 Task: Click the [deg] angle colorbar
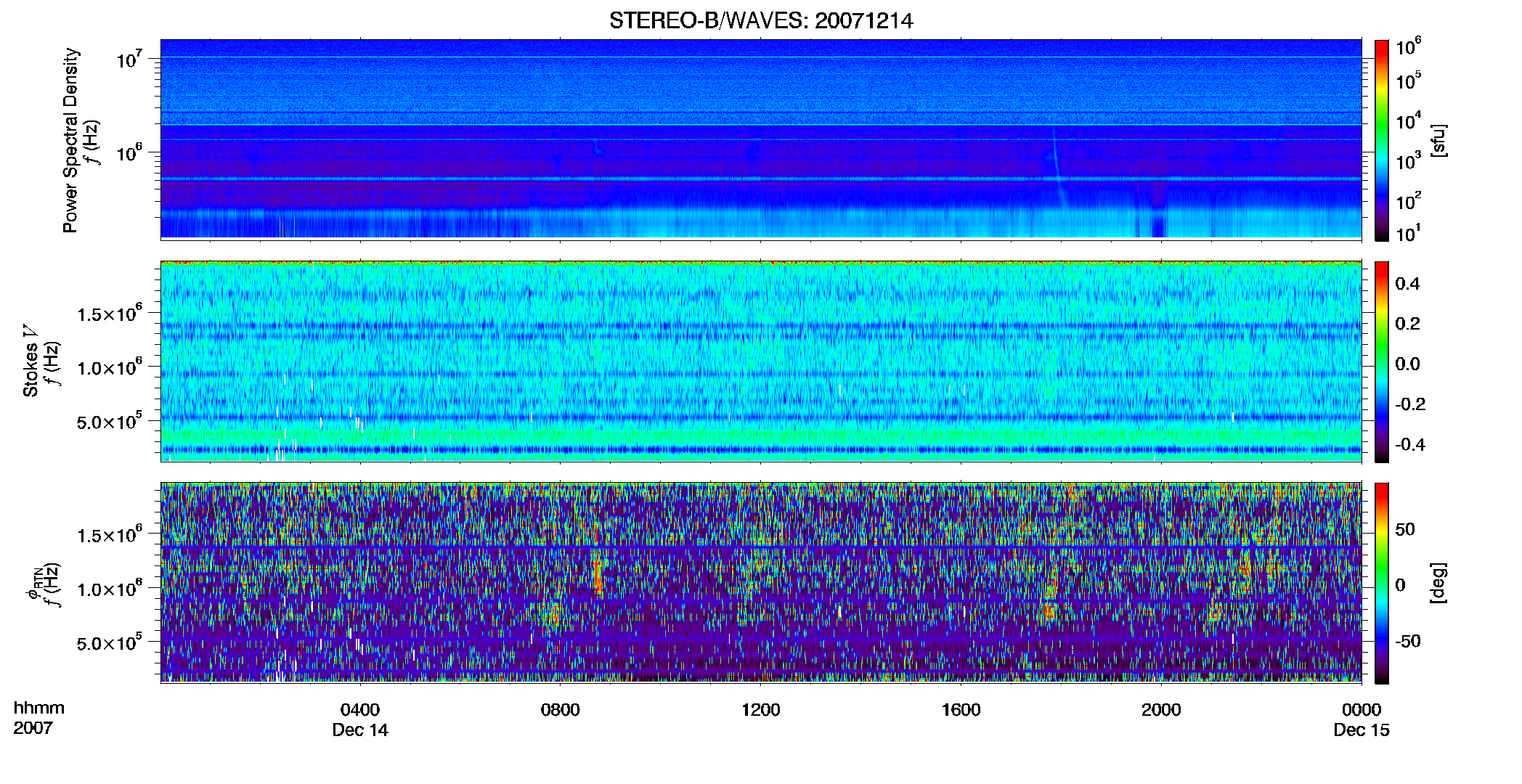(x=1382, y=583)
